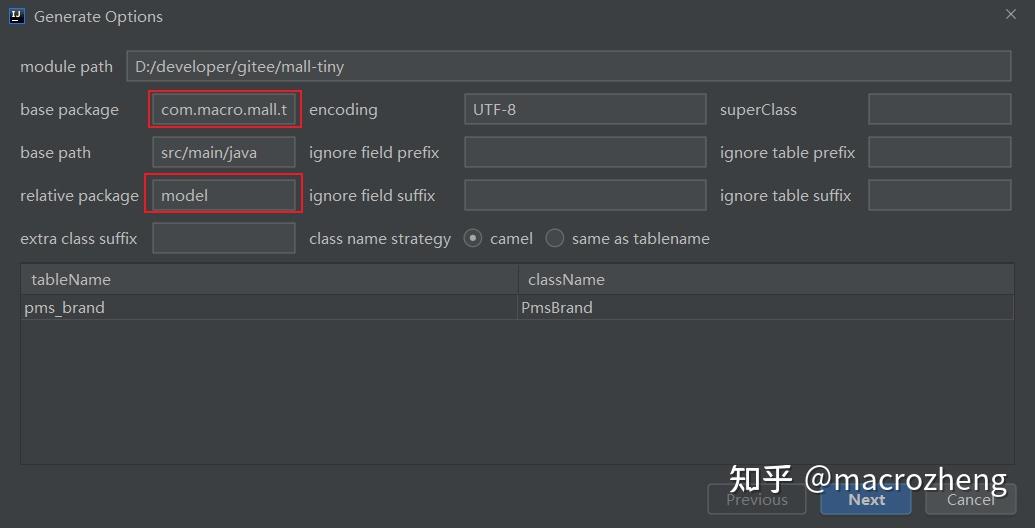1035x528 pixels.
Task: Click the ignore table suffix field
Action: point(939,196)
